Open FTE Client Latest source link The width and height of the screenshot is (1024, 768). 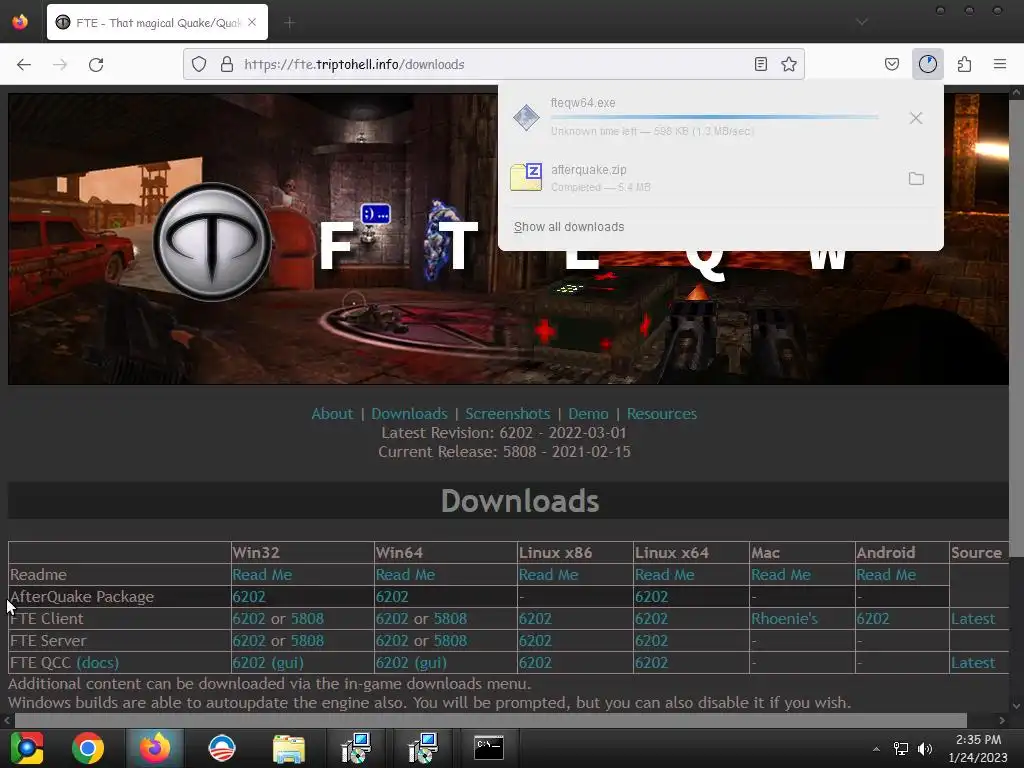coord(973,618)
